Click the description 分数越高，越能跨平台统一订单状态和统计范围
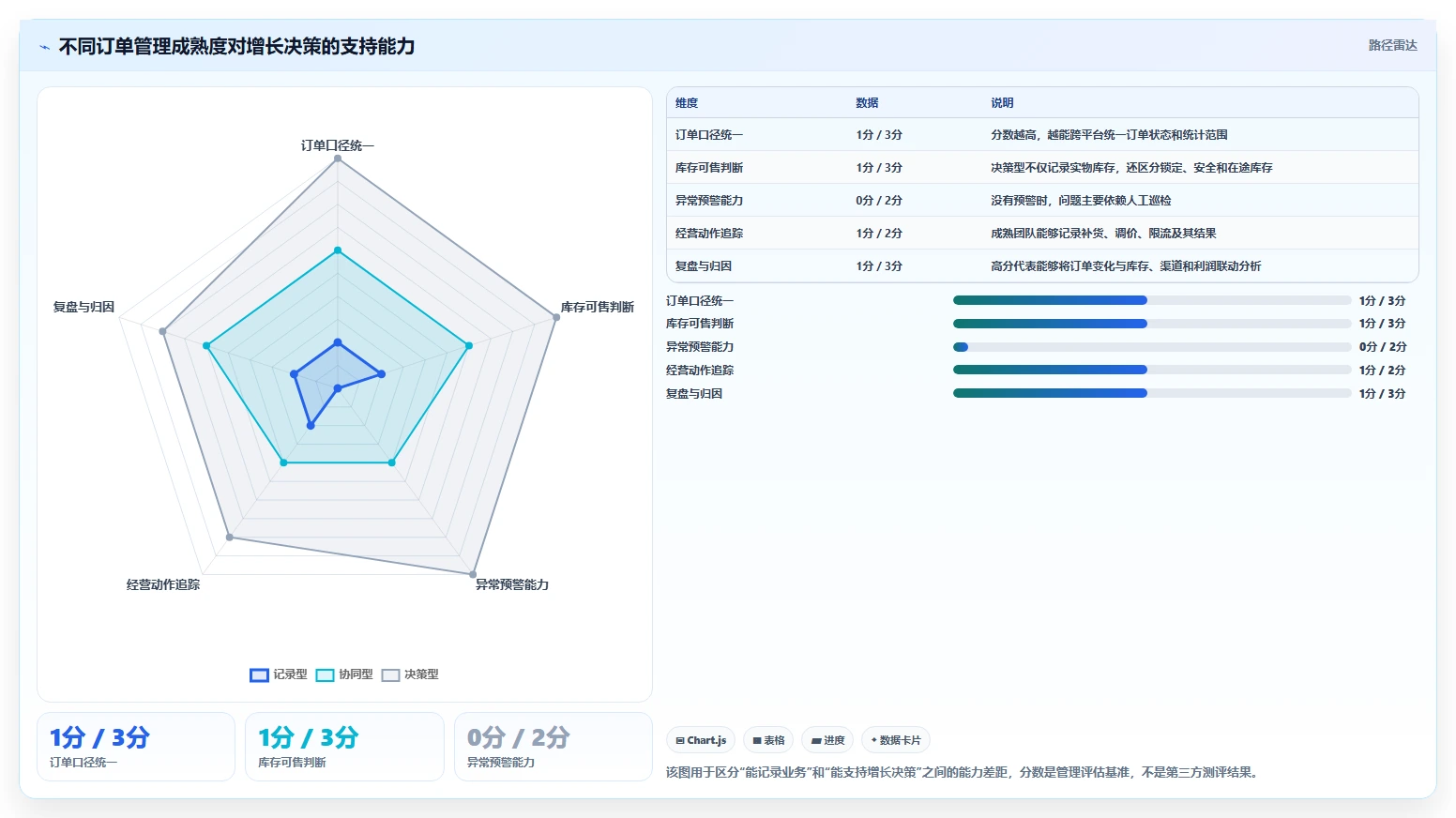1456x818 pixels. coord(1109,135)
